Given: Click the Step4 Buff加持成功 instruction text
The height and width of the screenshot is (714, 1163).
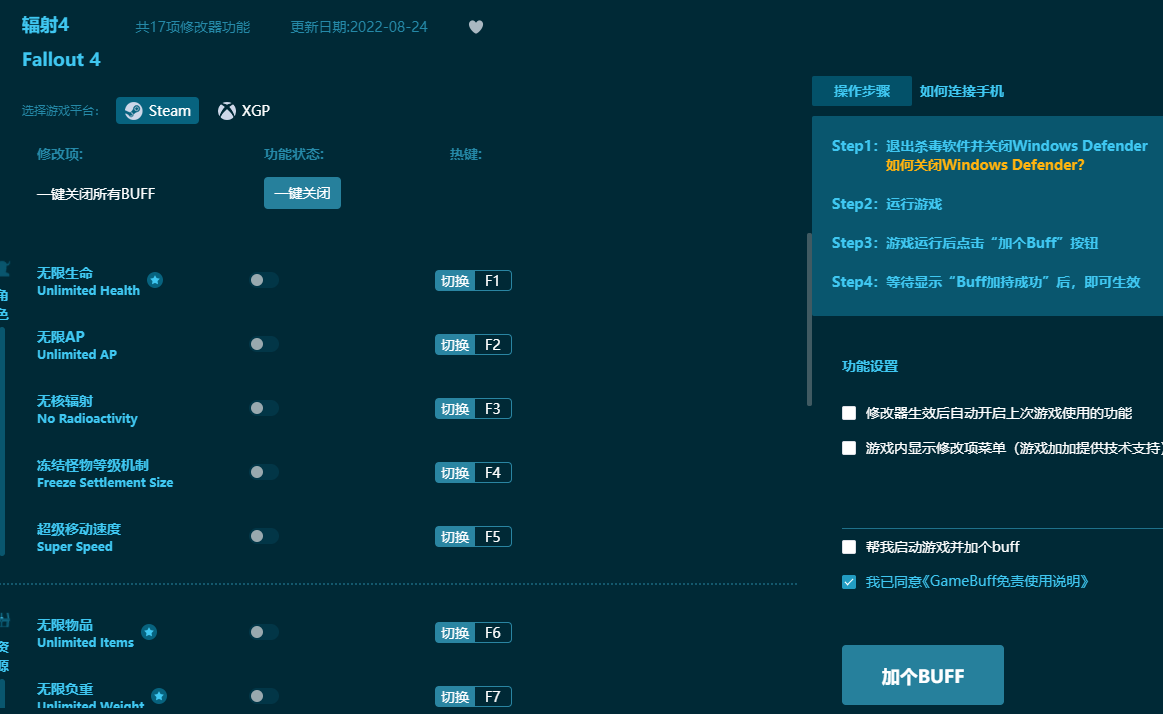Looking at the screenshot, I should click(986, 282).
